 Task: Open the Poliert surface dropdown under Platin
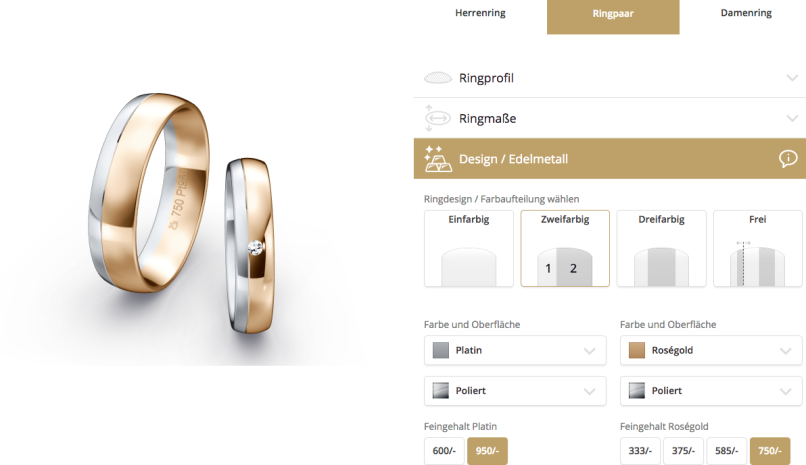pos(515,391)
